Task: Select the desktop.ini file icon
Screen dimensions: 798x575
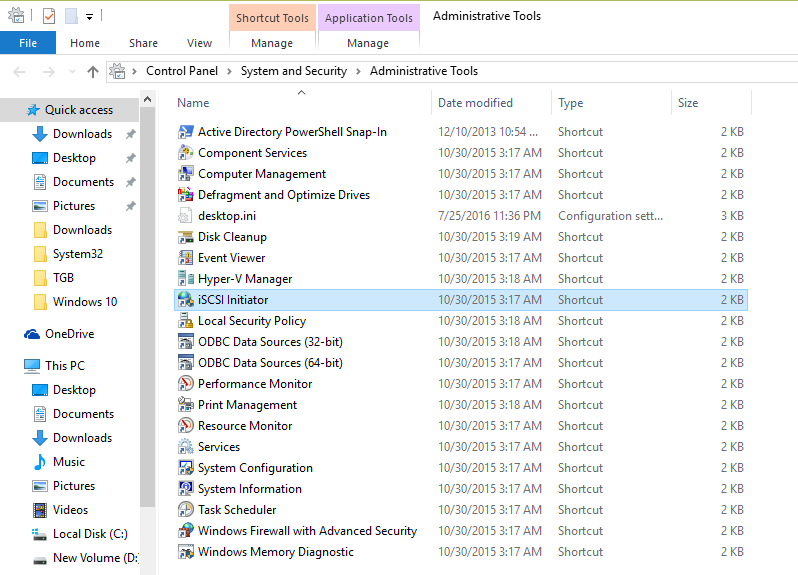Action: coord(185,216)
